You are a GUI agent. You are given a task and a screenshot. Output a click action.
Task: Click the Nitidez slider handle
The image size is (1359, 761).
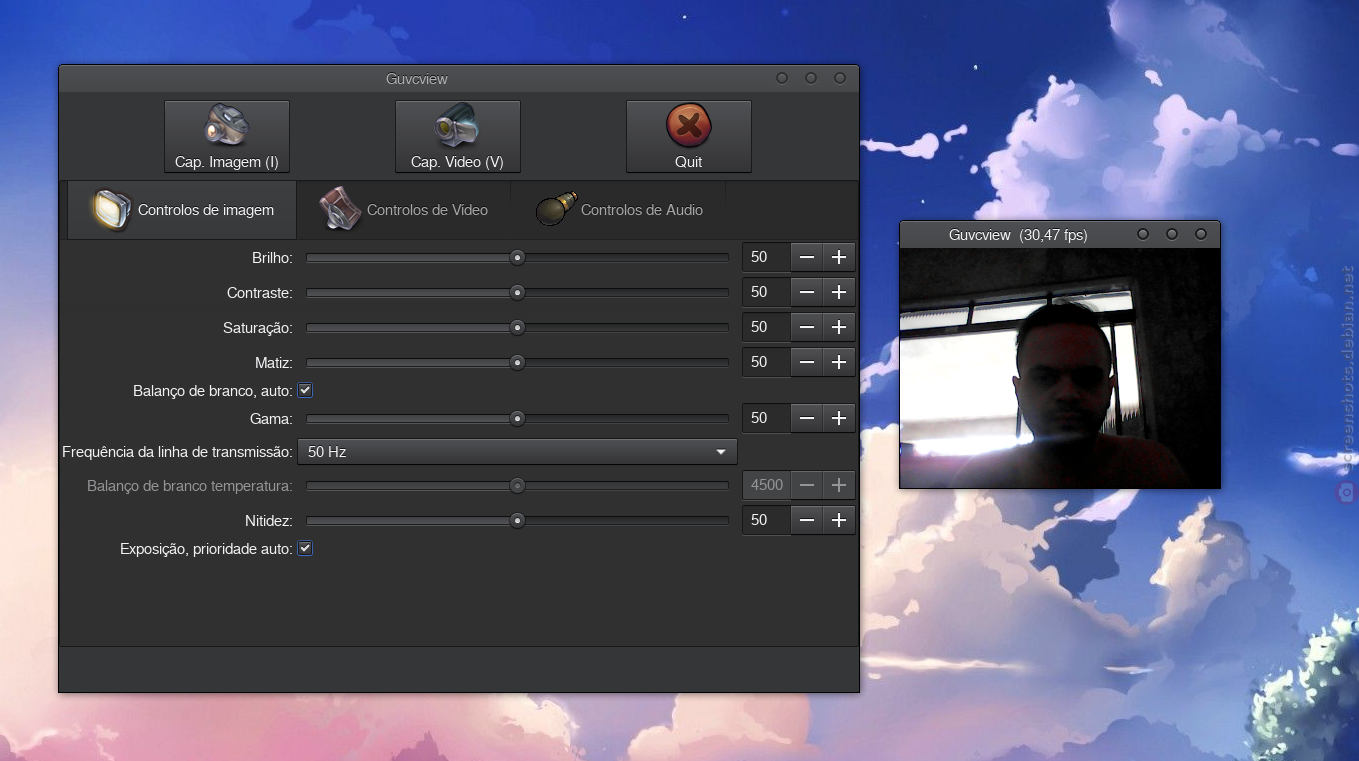pyautogui.click(x=517, y=520)
